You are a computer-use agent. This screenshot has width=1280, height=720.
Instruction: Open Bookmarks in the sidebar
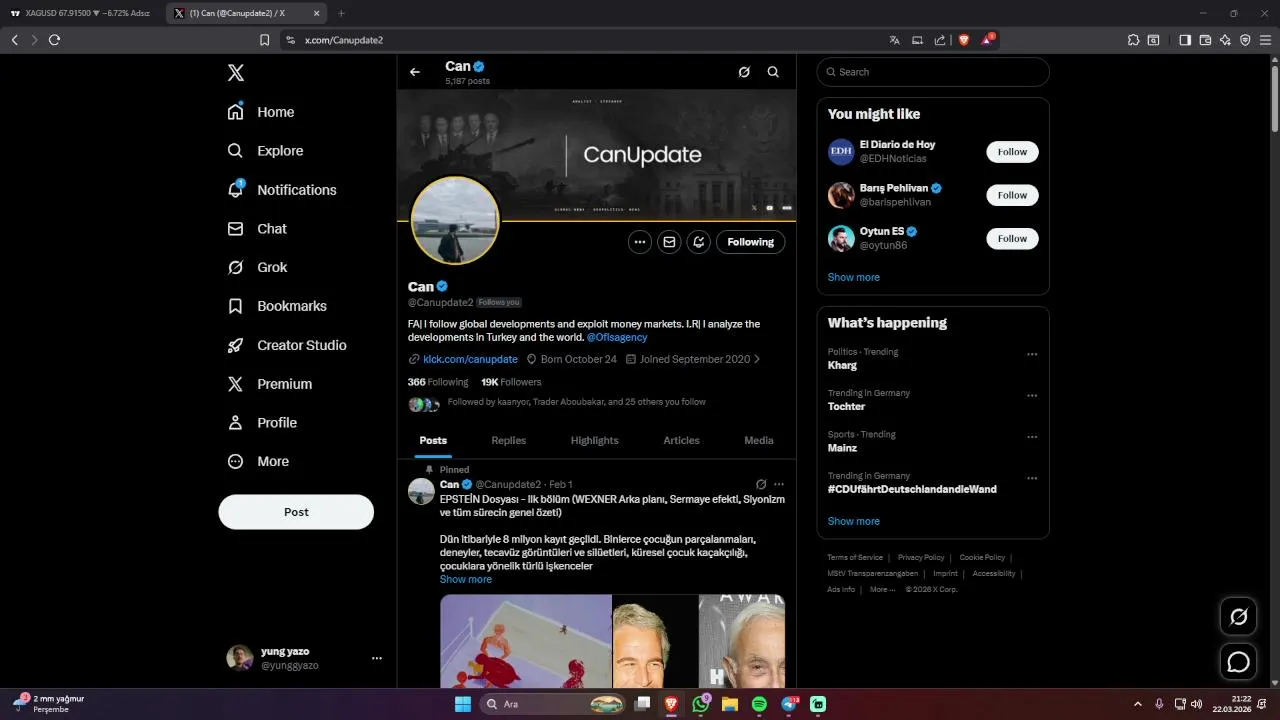pos(277,306)
